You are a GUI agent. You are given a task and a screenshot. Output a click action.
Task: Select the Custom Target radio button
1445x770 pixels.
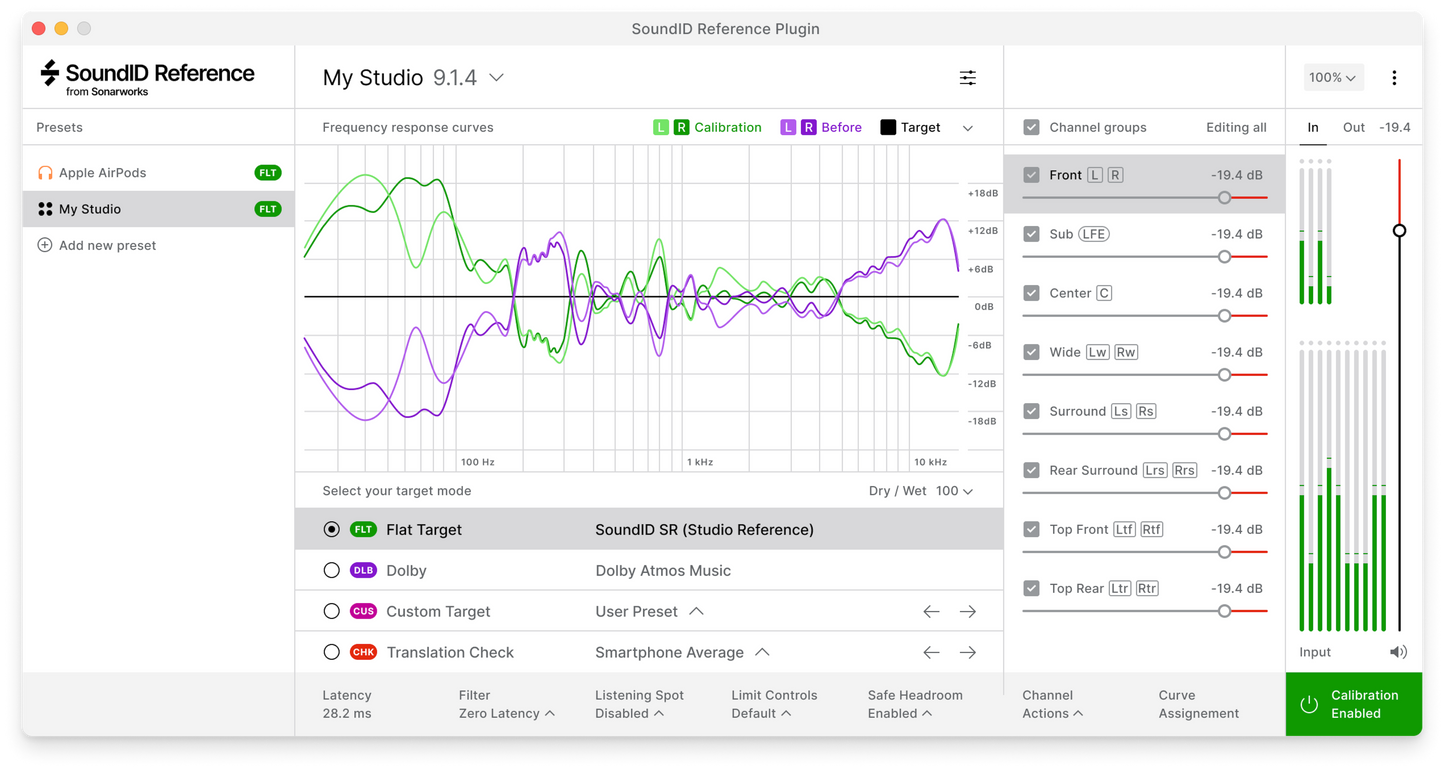point(332,611)
